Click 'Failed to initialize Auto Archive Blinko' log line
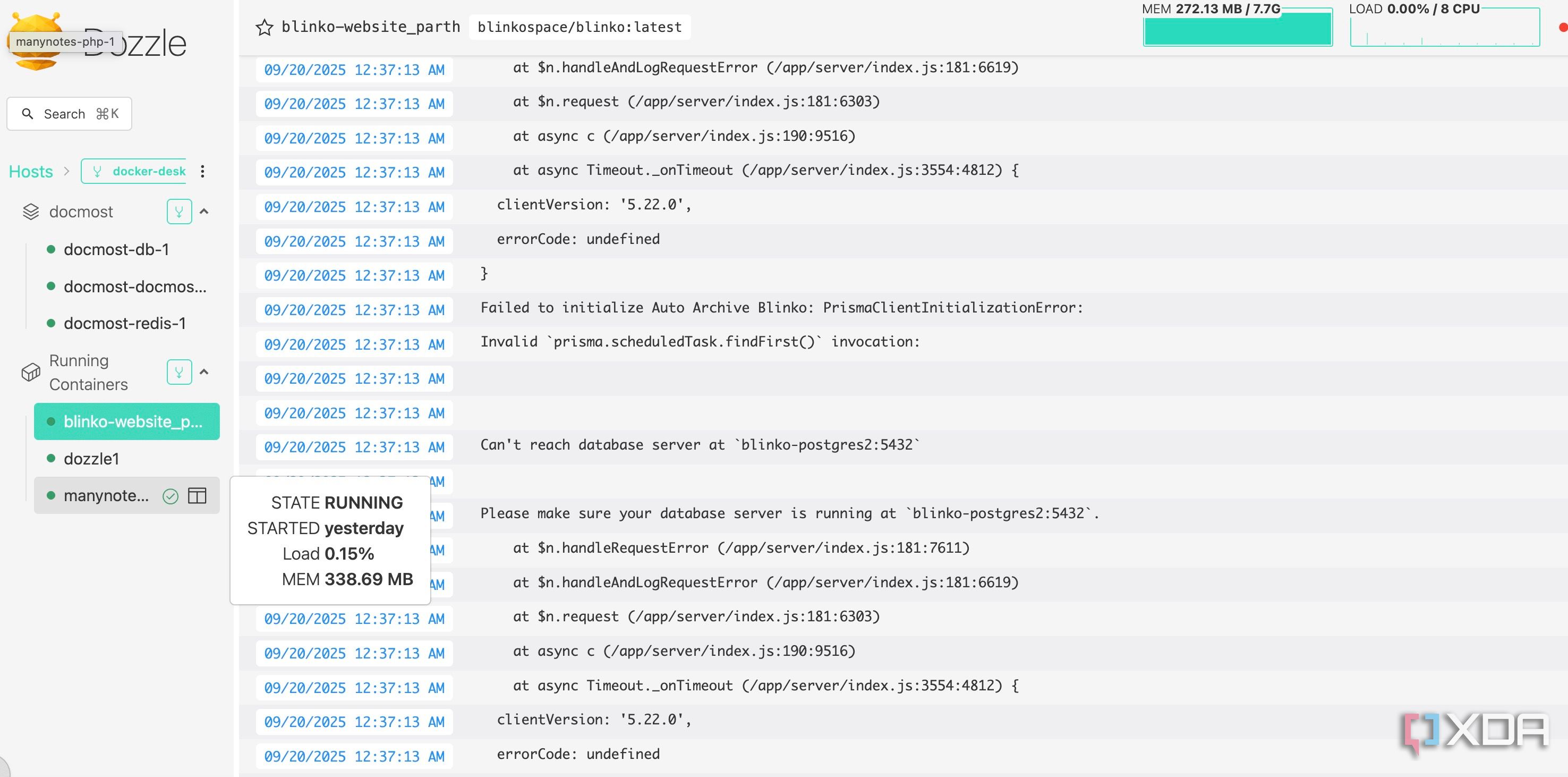Image resolution: width=1568 pixels, height=777 pixels. (781, 308)
